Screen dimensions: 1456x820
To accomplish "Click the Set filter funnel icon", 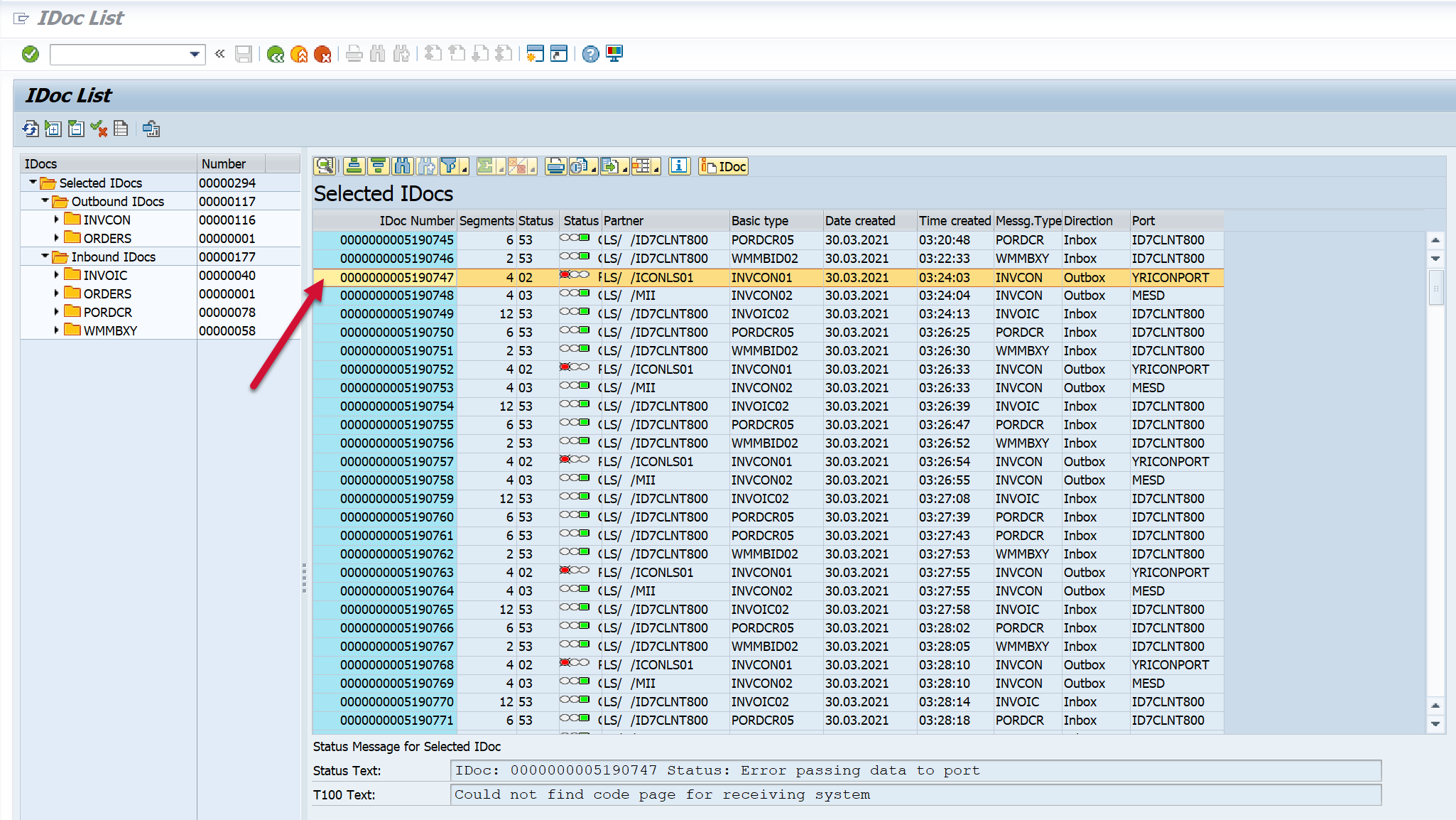I will tap(450, 166).
